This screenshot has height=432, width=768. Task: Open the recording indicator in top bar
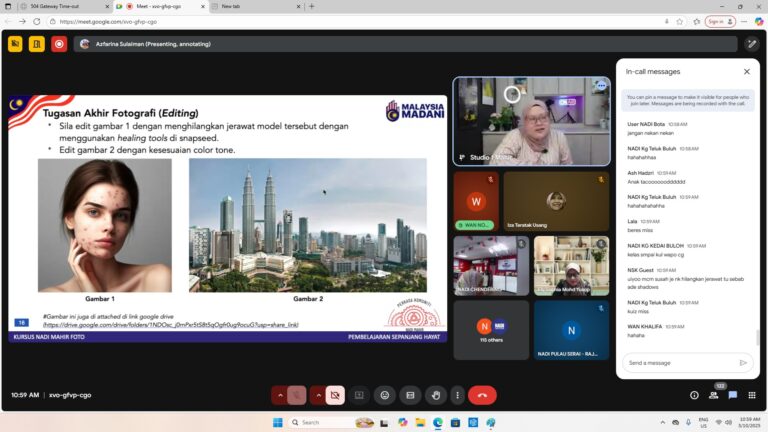tap(59, 44)
